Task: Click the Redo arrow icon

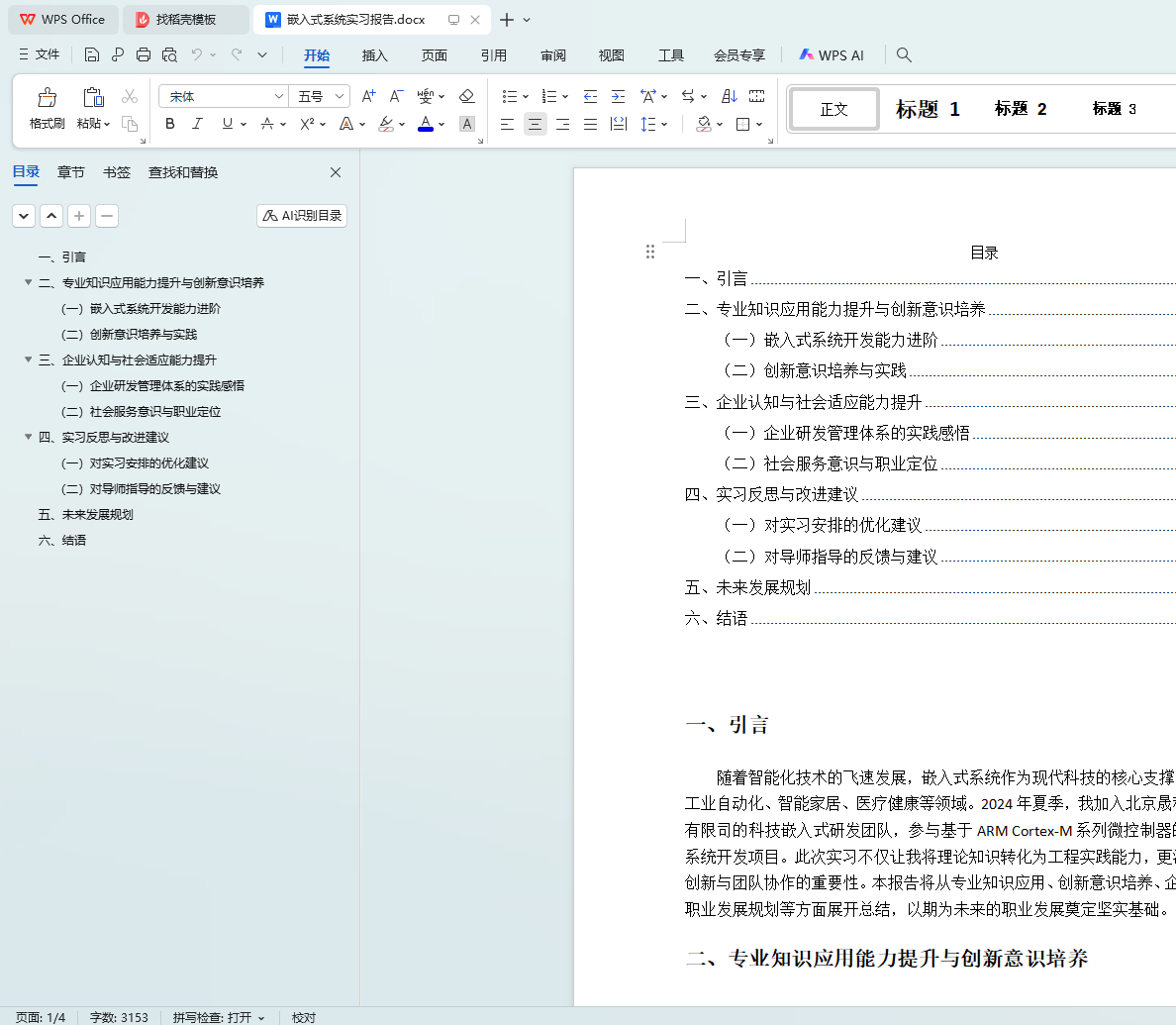Action: pyautogui.click(x=237, y=54)
